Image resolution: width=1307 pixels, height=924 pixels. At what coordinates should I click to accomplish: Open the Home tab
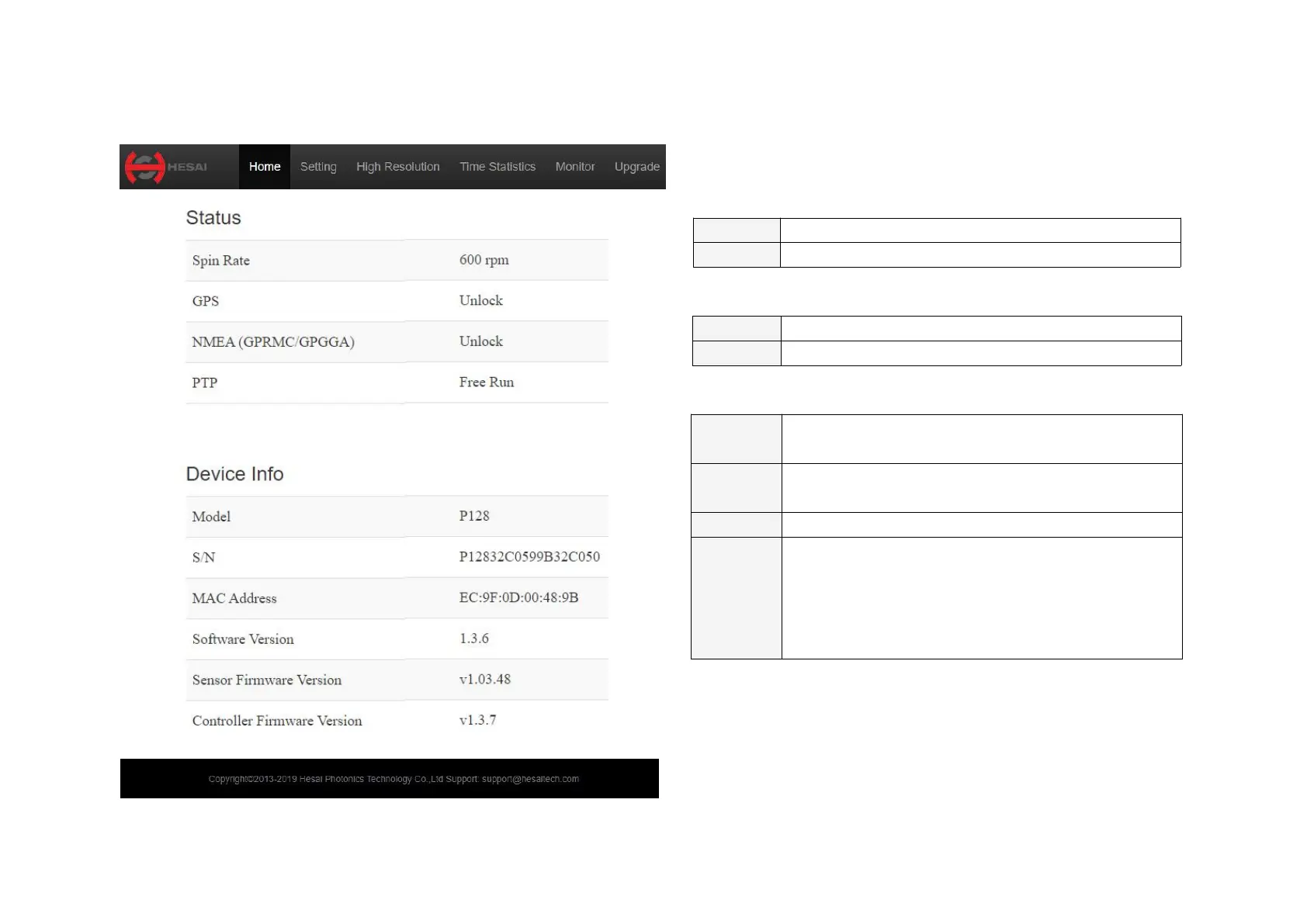pyautogui.click(x=265, y=167)
